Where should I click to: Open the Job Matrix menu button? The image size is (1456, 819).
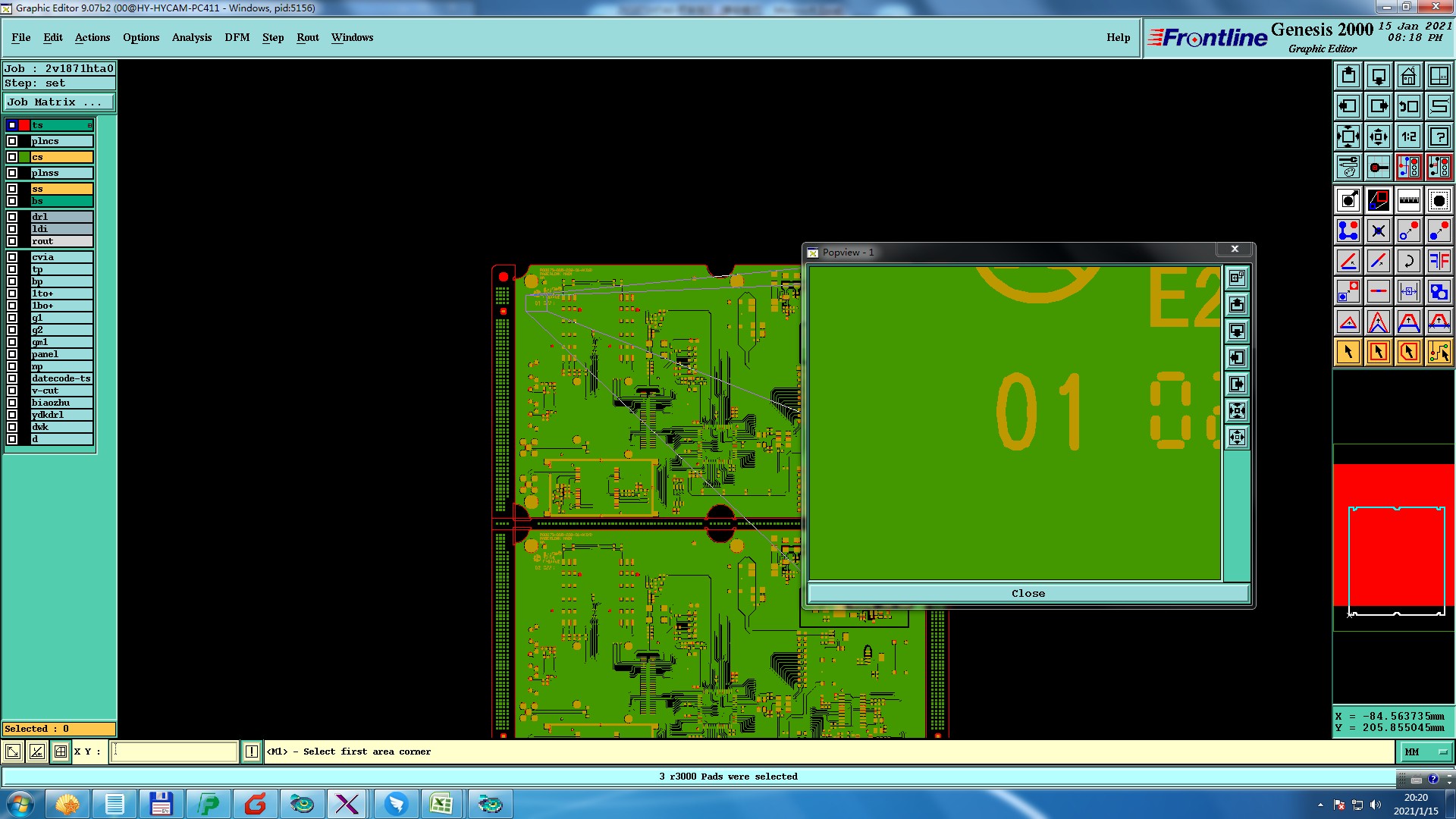point(59,102)
